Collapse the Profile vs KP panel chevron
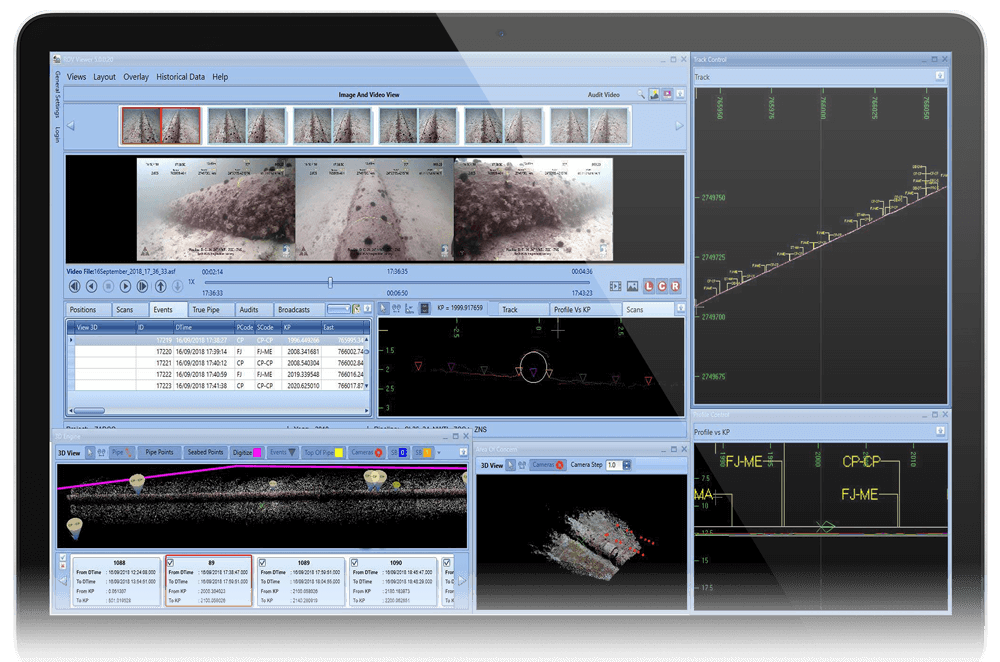Viewport: 1000px width, 662px height. 939,431
